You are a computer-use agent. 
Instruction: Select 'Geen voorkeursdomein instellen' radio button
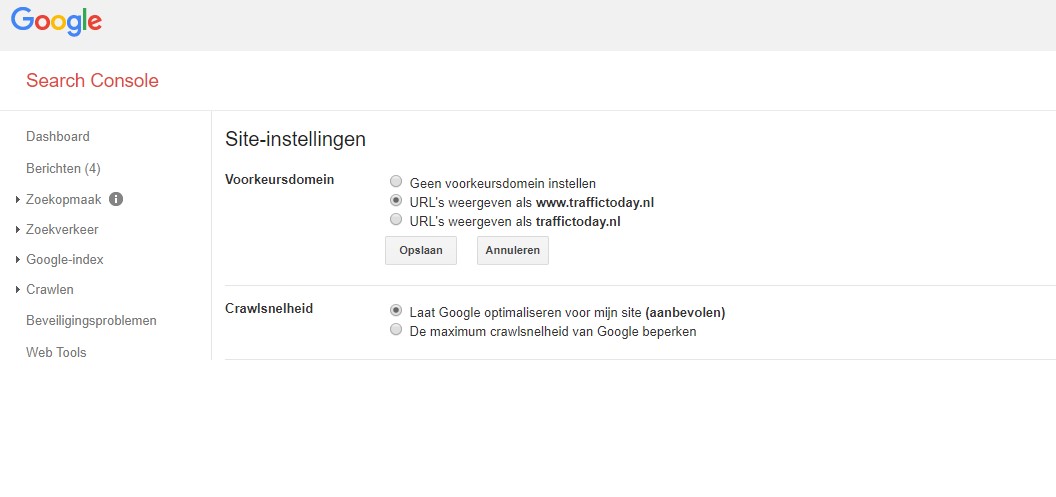(396, 183)
